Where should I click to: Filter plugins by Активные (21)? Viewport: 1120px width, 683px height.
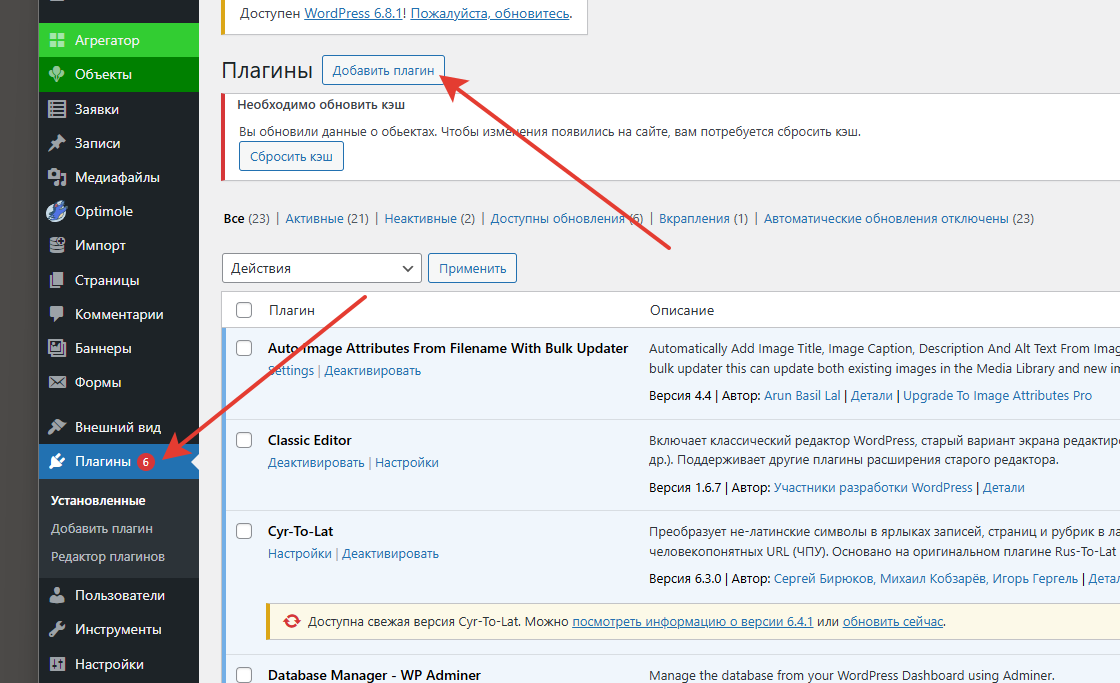pos(326,218)
